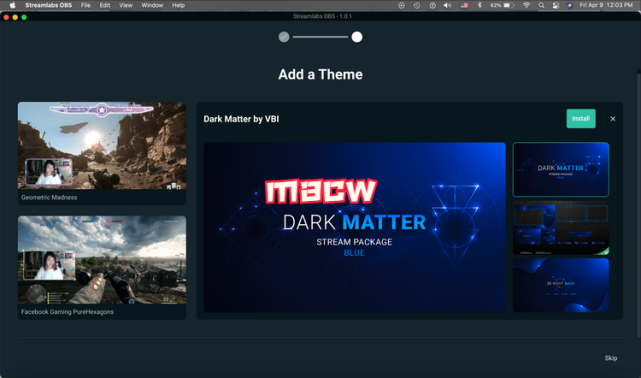
Task: Open the Window menu
Action: coord(152,5)
